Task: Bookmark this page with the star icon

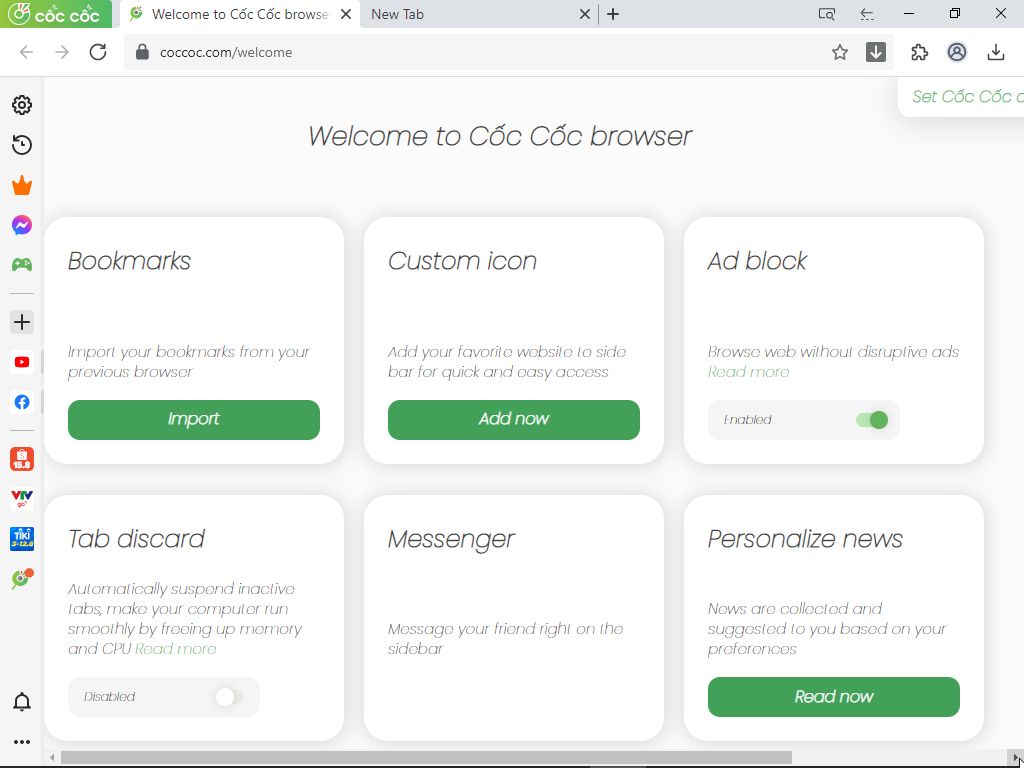Action: point(840,52)
